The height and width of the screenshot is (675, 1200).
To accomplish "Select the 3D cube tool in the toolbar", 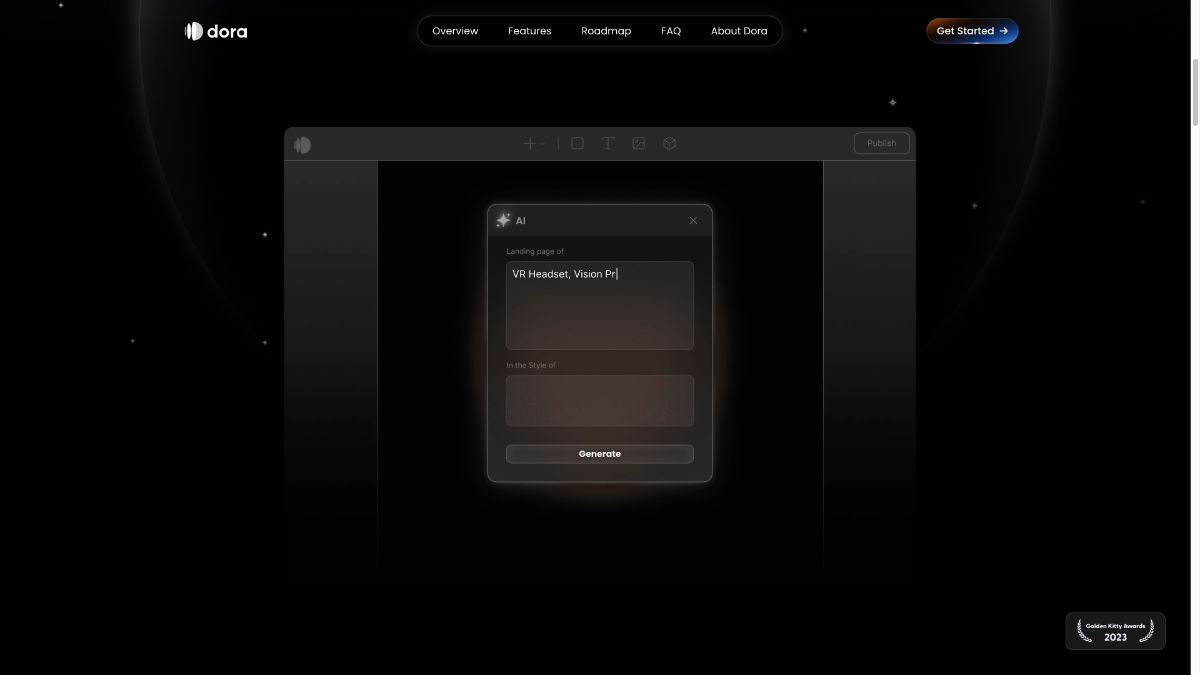I will [x=668, y=143].
